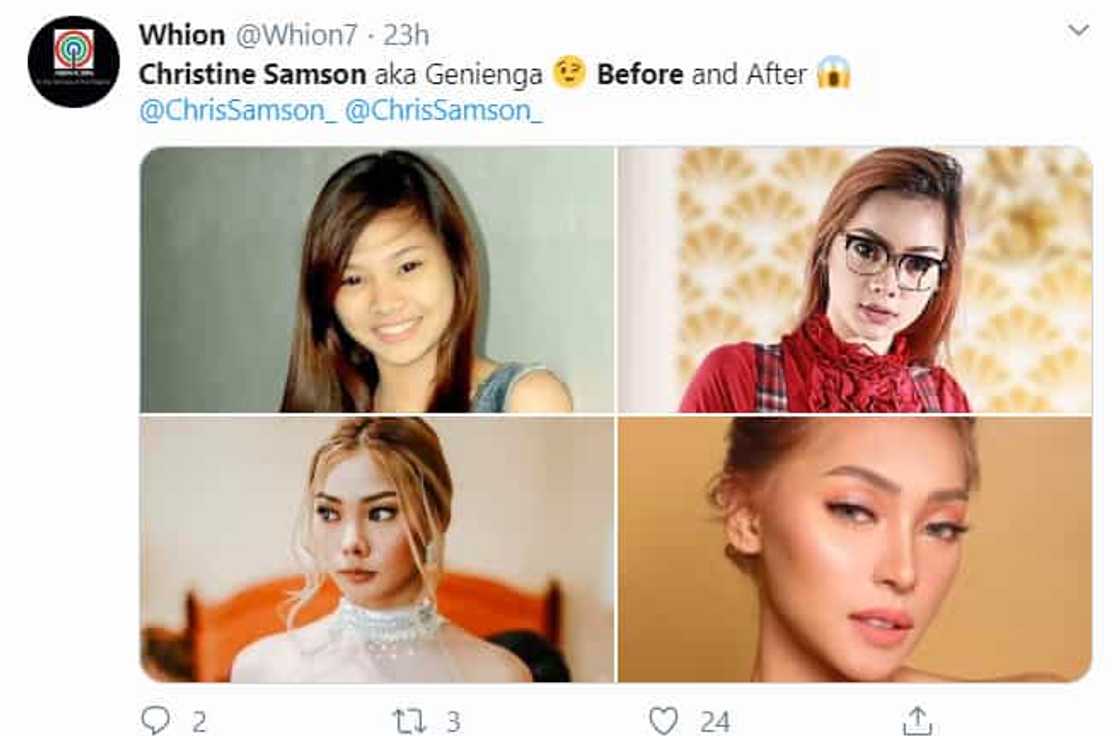Retweet this post using the retweet icon

(410, 720)
